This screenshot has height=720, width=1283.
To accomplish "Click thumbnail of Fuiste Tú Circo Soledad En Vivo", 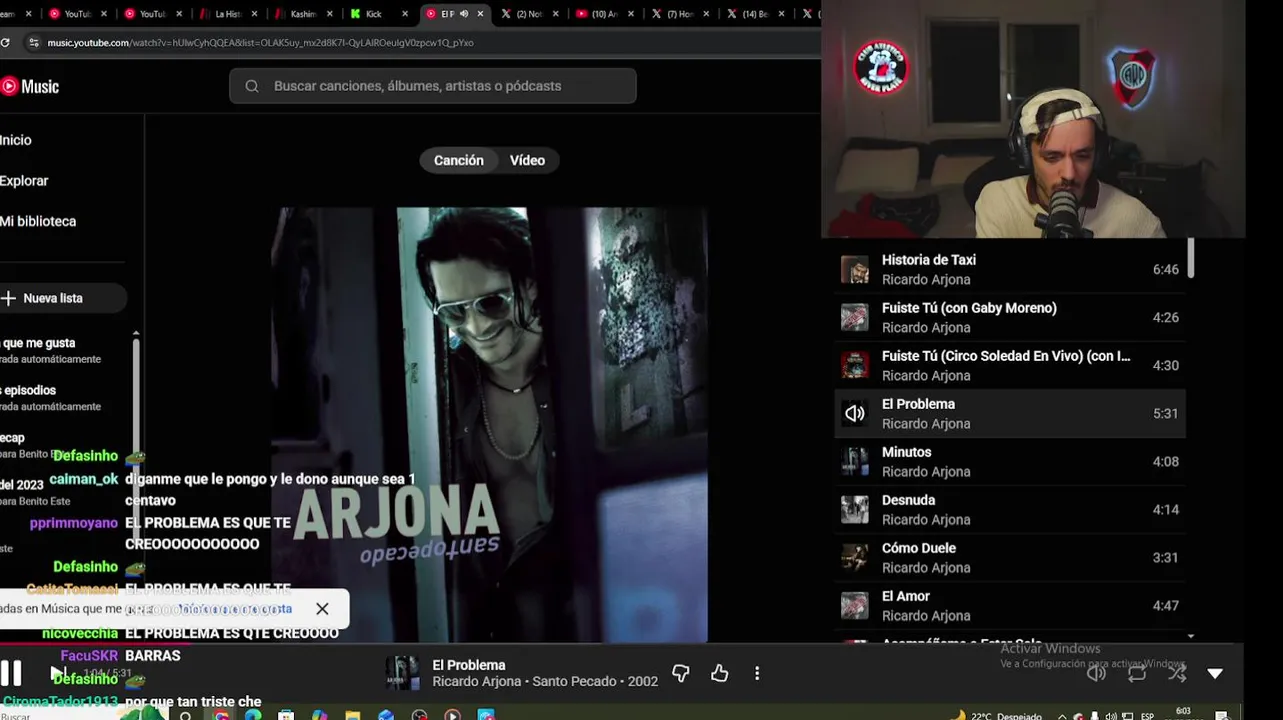I will click(x=854, y=365).
